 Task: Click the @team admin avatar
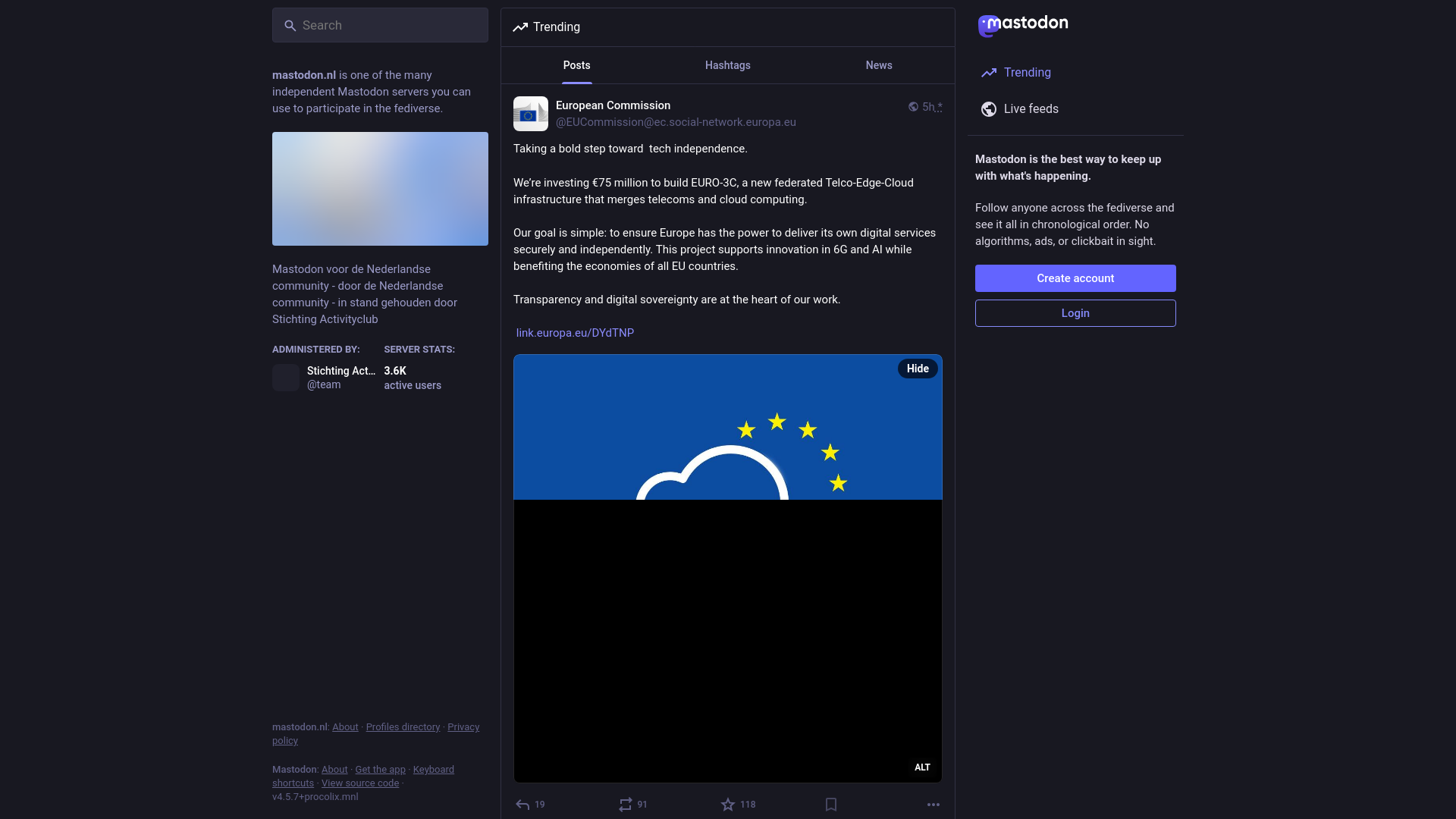pos(286,378)
